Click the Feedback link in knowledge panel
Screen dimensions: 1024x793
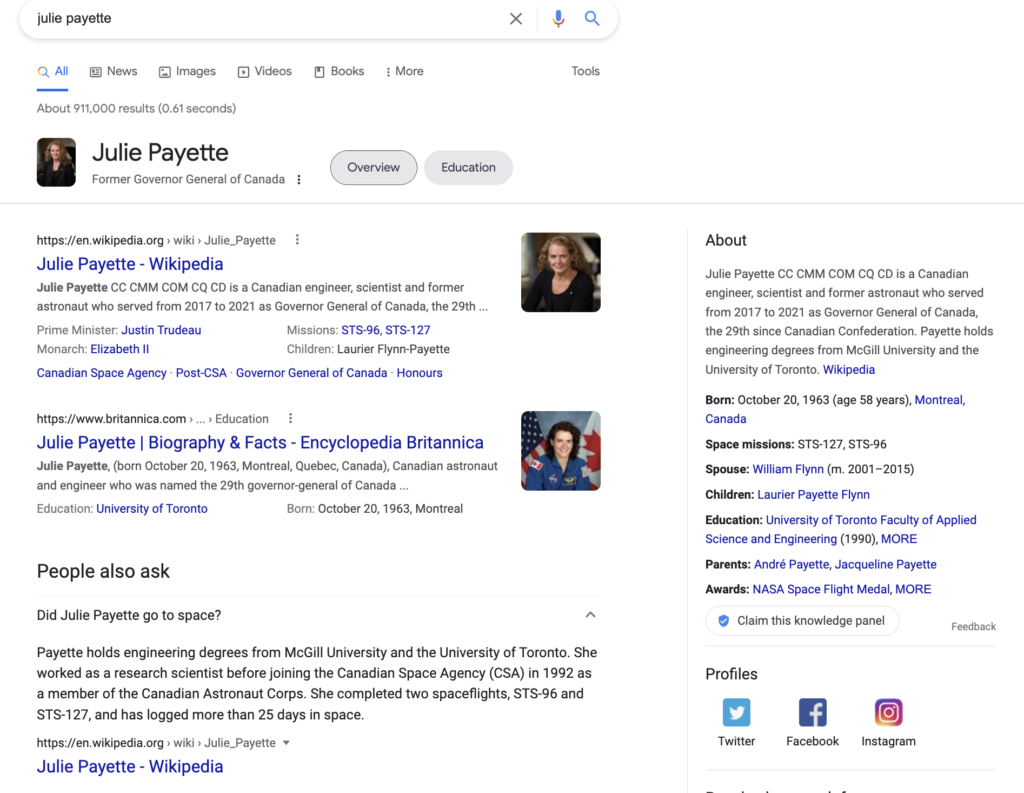(973, 626)
